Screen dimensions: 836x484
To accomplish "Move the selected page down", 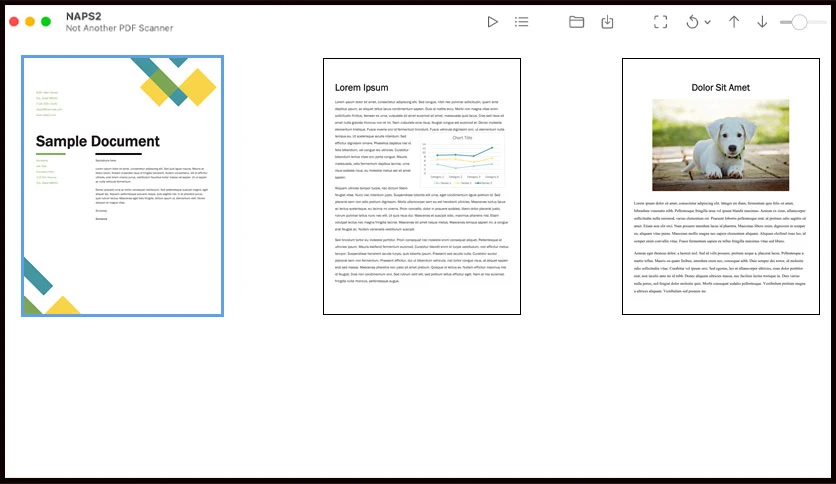I will click(762, 22).
